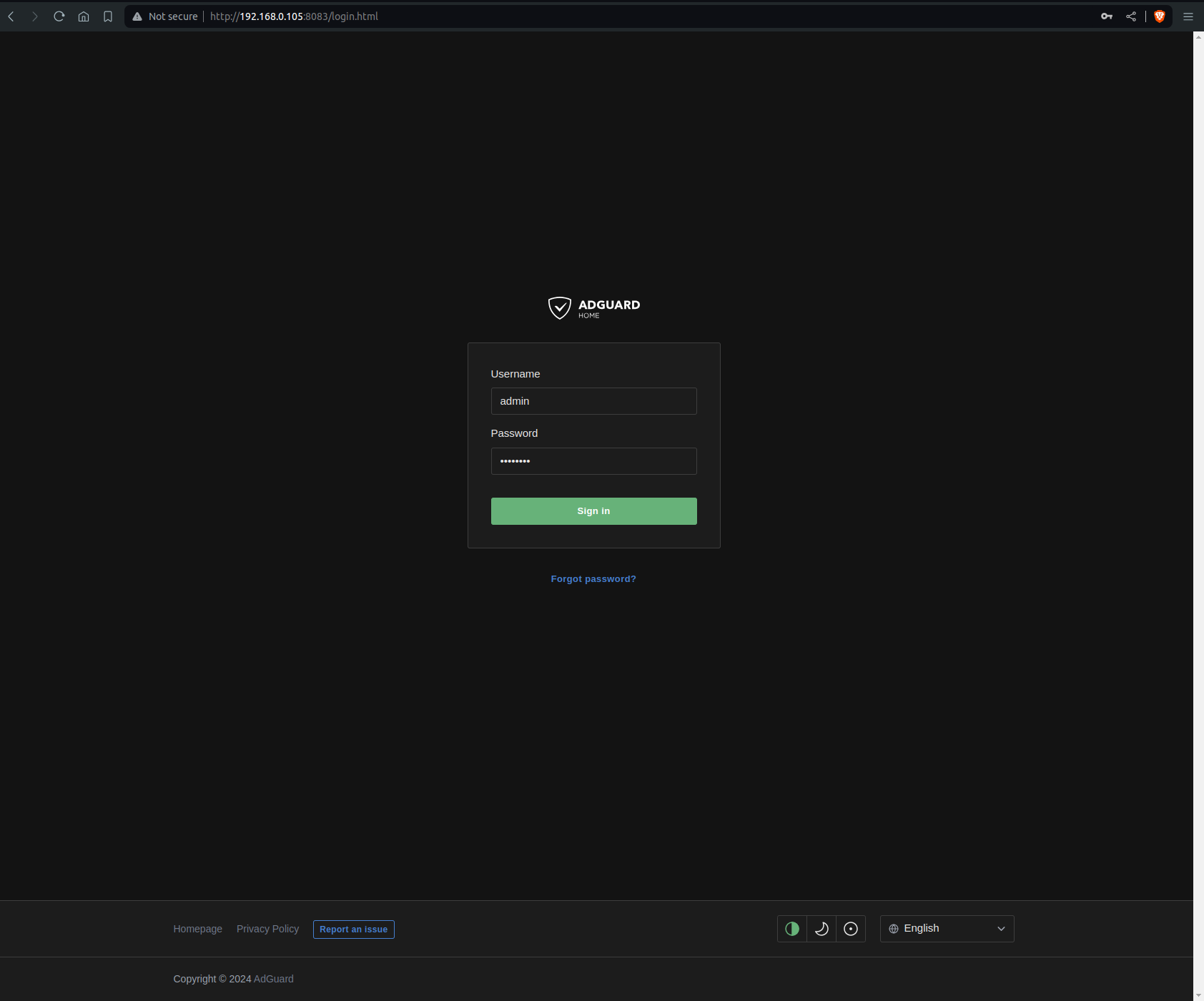
Task: Click the share icon in address bar
Action: pos(1131,16)
